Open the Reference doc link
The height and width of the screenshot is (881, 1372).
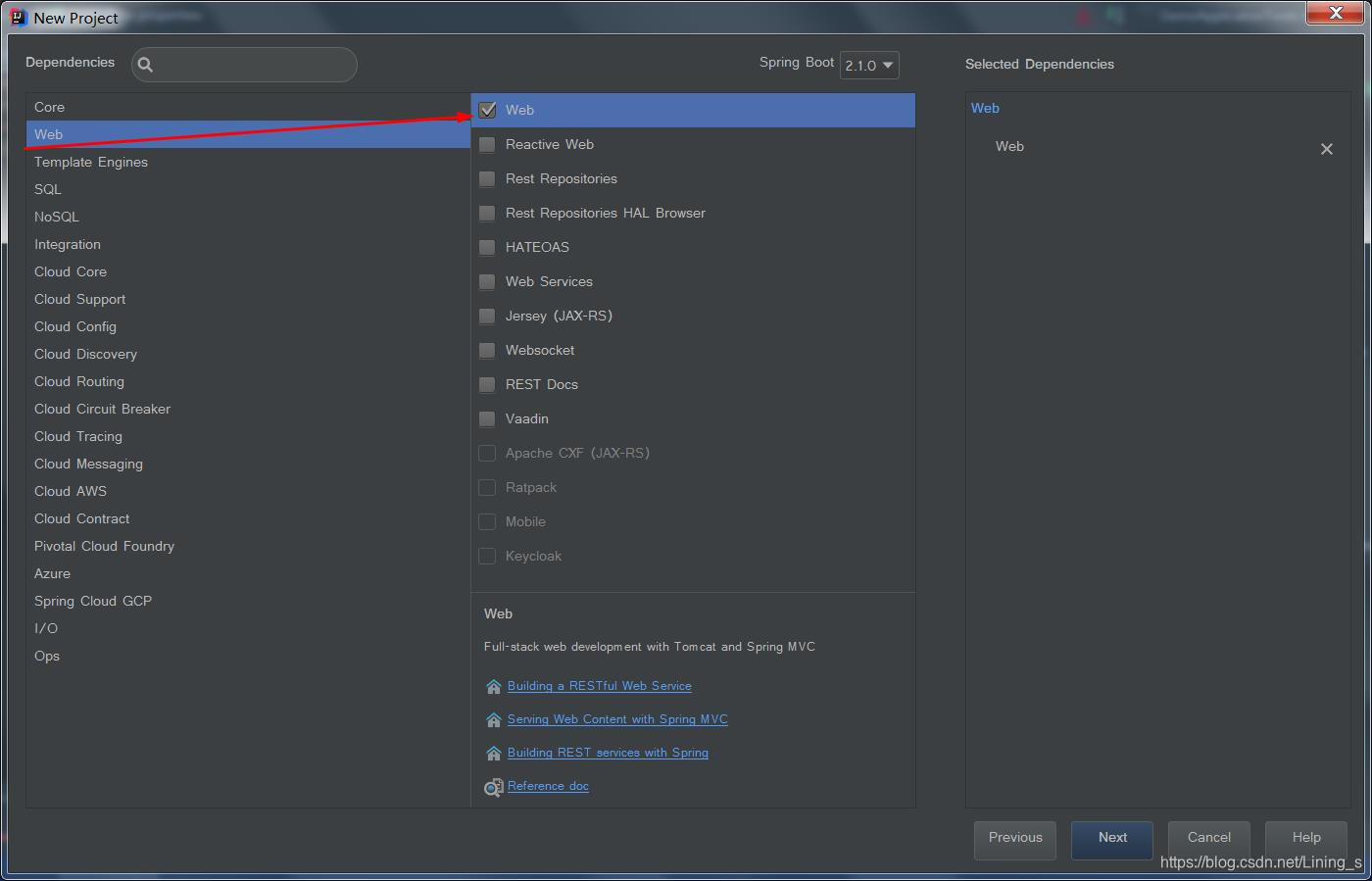coord(548,786)
